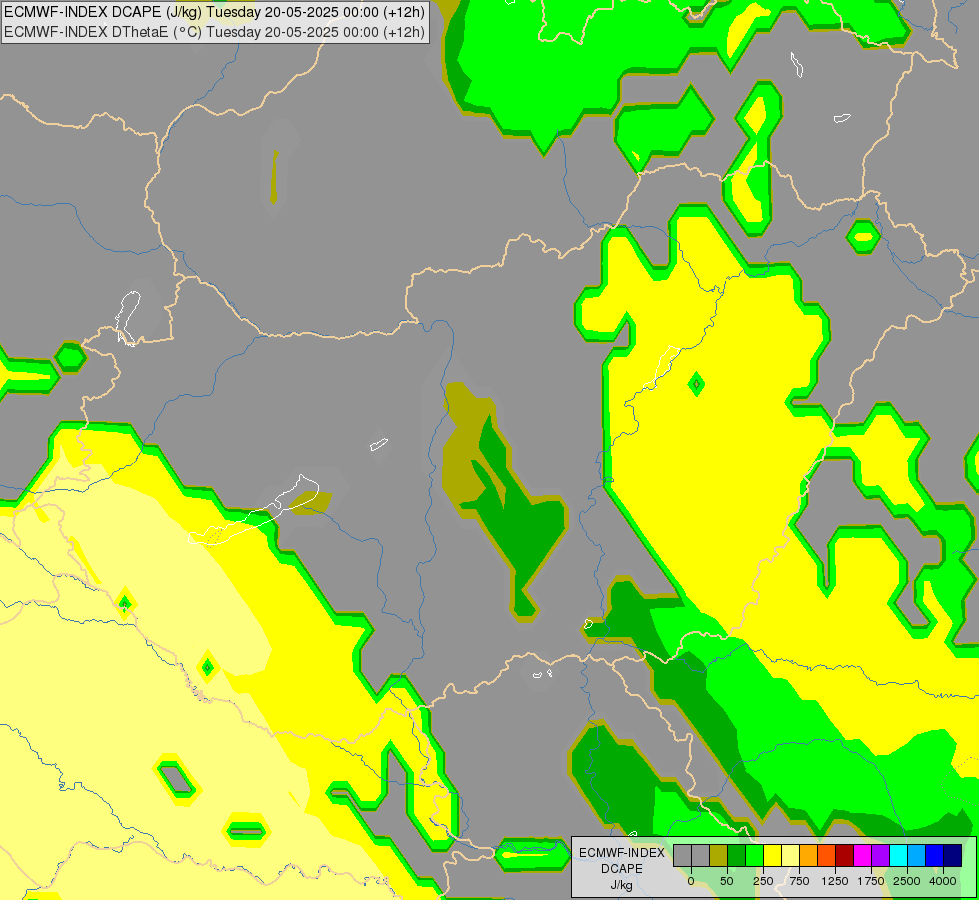Click the legend value label 0
Image resolution: width=979 pixels, height=900 pixels.
[691, 881]
